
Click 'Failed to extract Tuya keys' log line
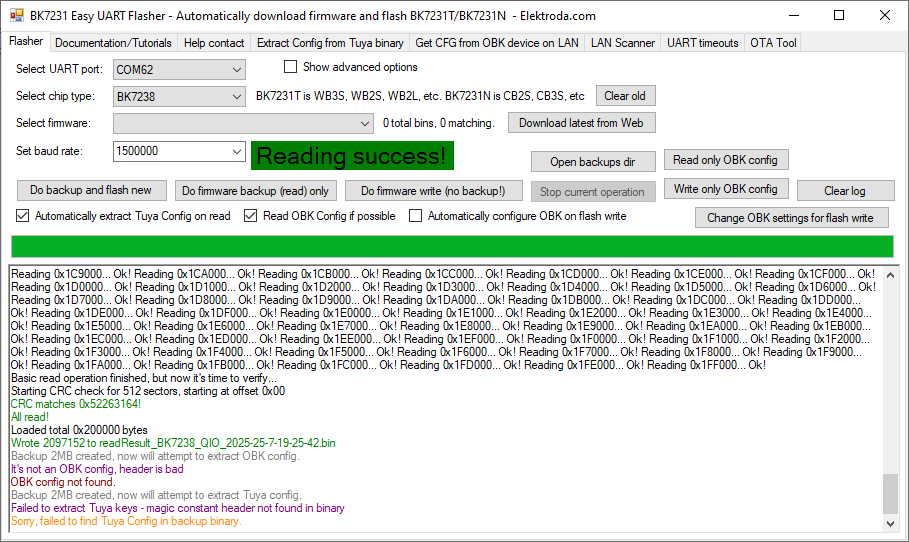[178, 508]
